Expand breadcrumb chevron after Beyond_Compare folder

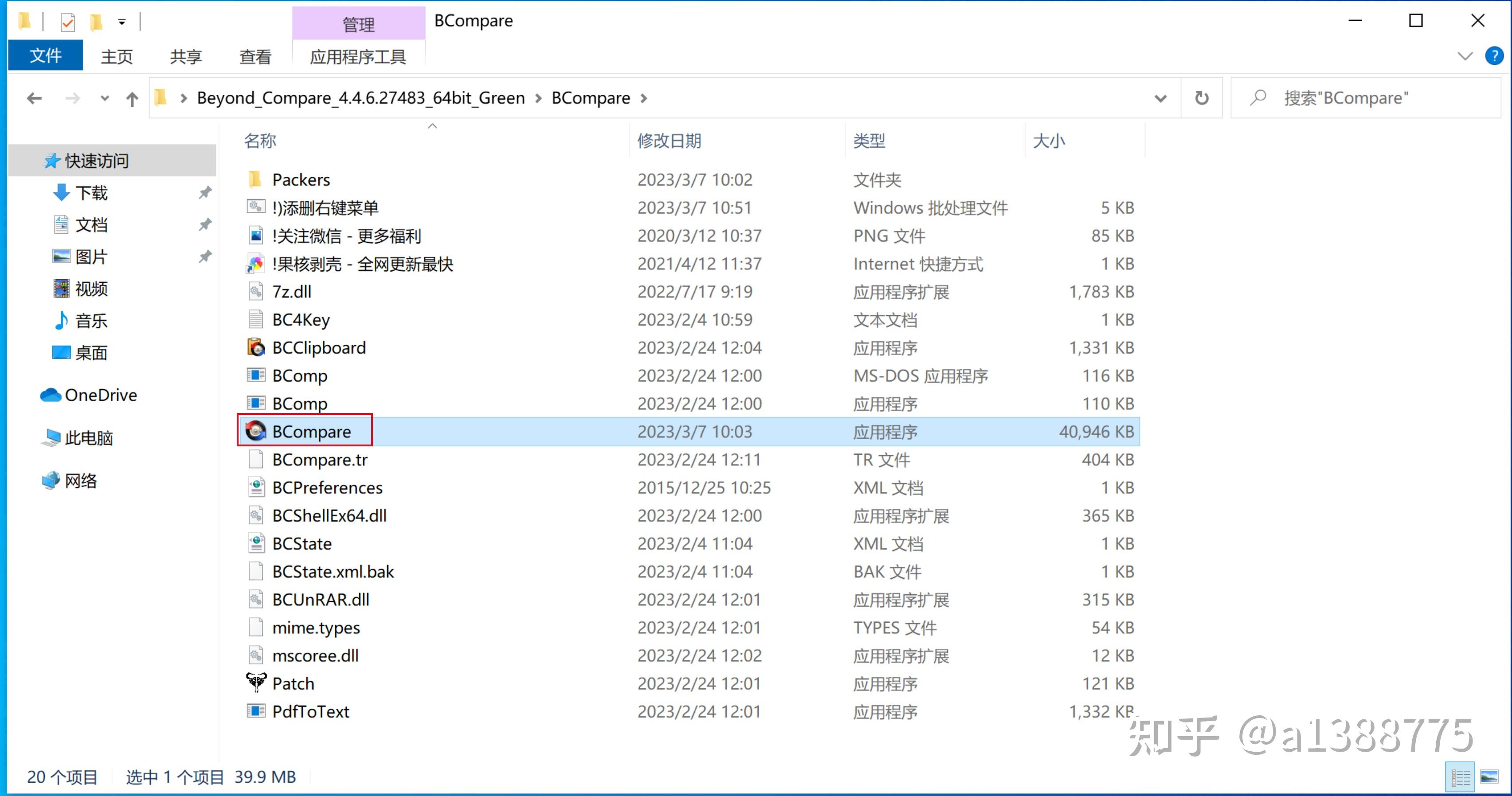coord(538,98)
